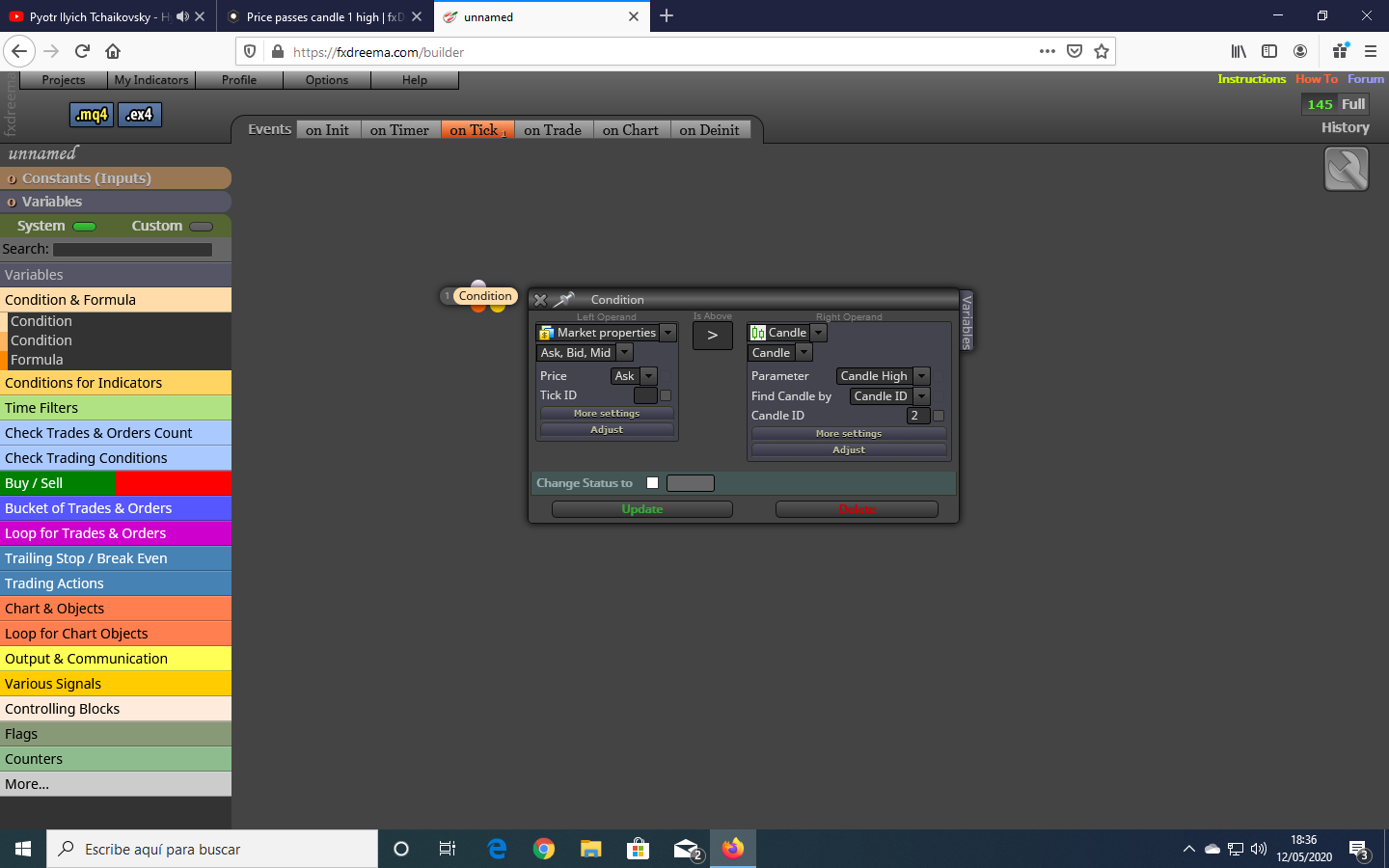The image size is (1389, 868).
Task: Expand the Variables section in left sidebar
Action: (x=116, y=202)
